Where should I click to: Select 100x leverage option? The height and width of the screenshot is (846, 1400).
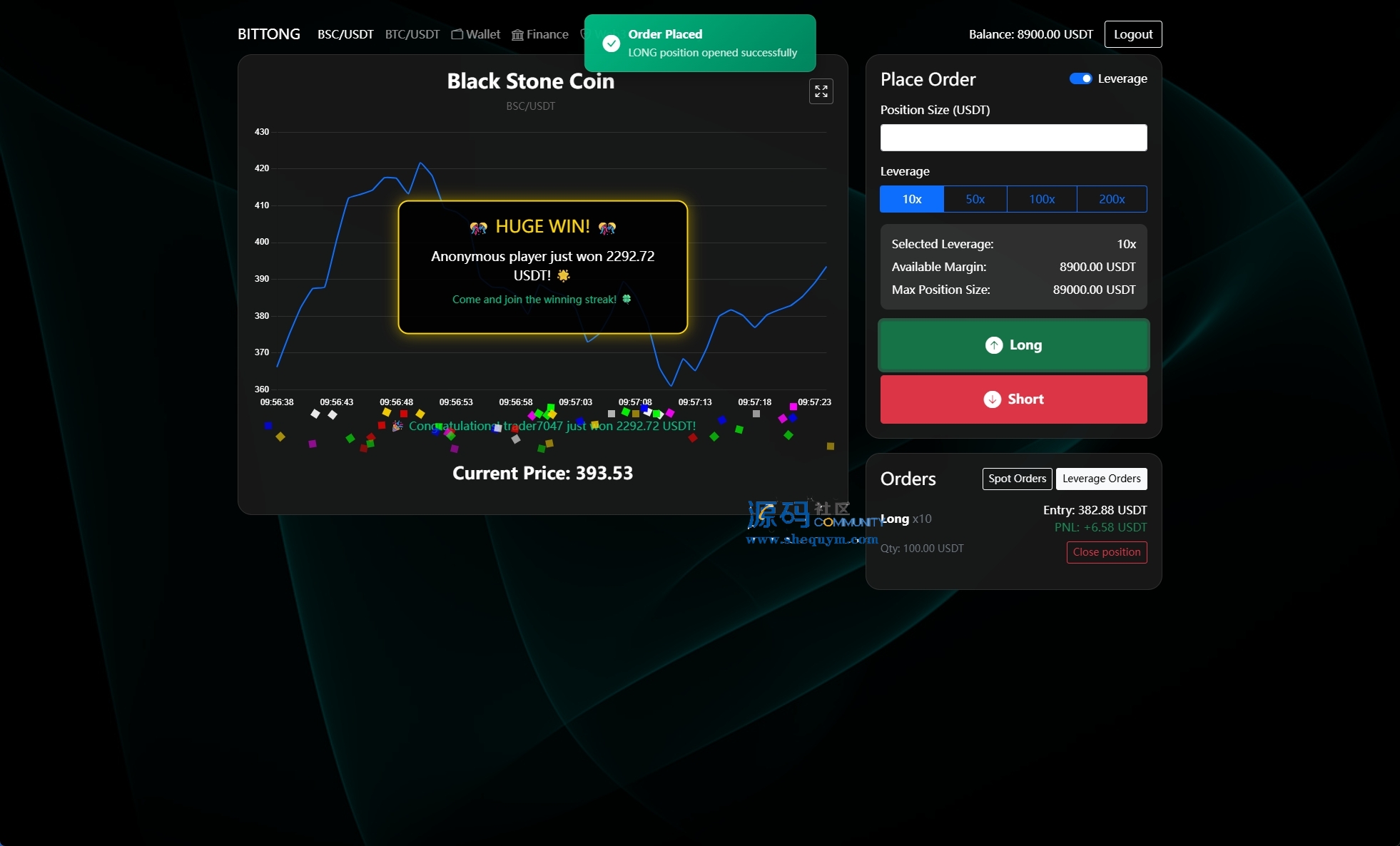click(1041, 199)
